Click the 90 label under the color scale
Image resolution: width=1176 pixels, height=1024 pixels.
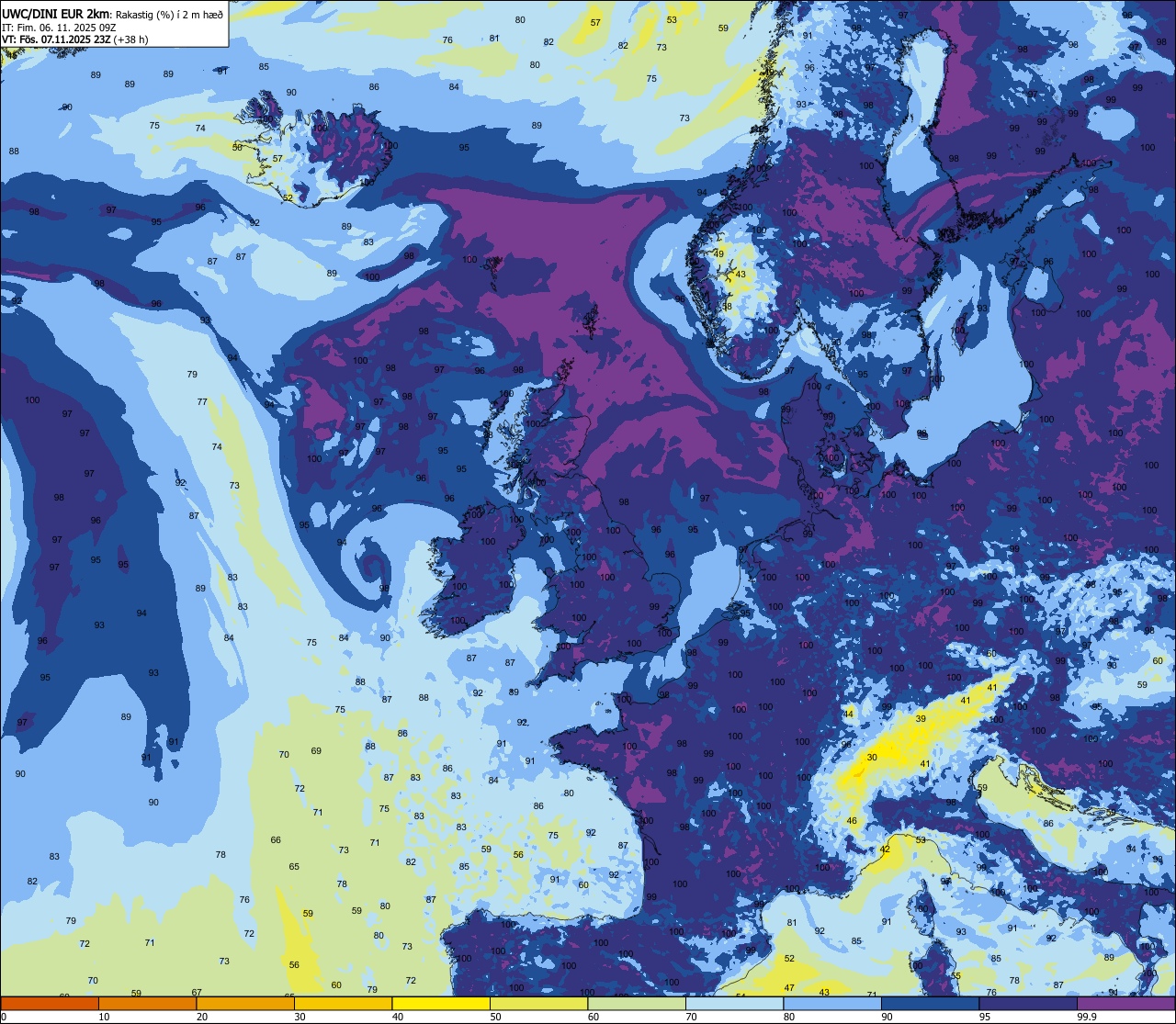pyautogui.click(x=888, y=1017)
